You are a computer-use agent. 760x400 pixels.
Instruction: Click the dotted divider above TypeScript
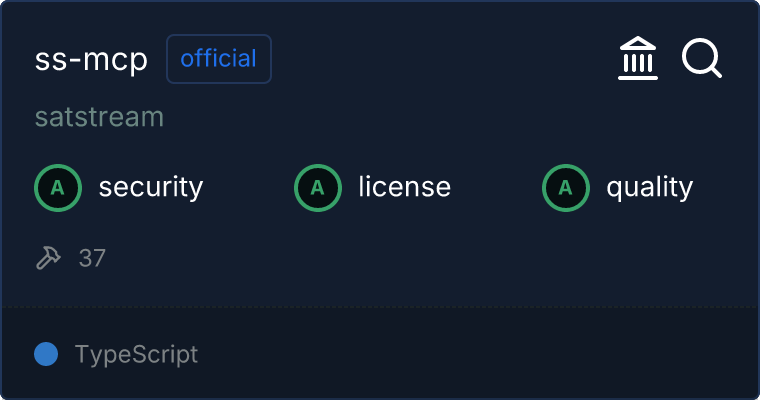380,306
